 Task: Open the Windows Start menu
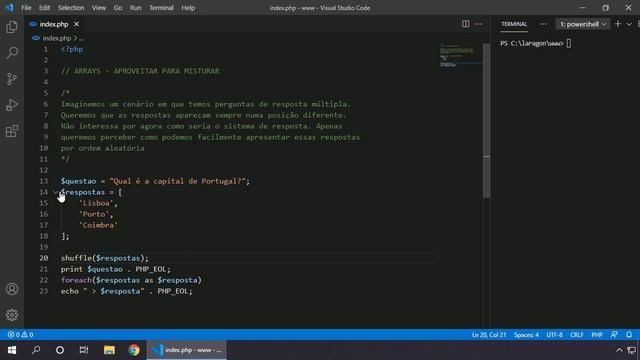12,350
